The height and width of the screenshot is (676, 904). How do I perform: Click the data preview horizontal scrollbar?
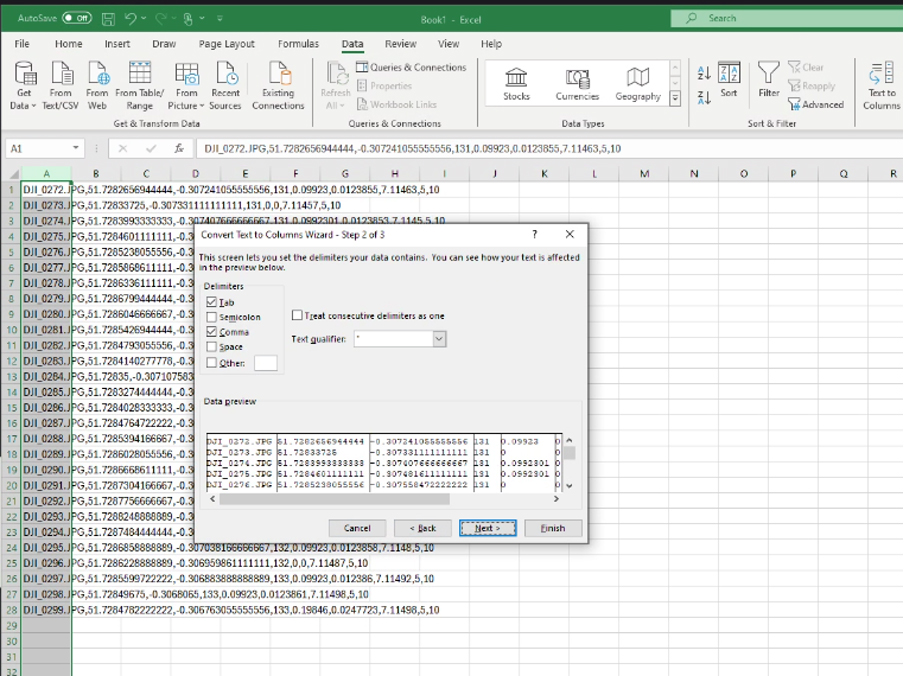coord(334,499)
